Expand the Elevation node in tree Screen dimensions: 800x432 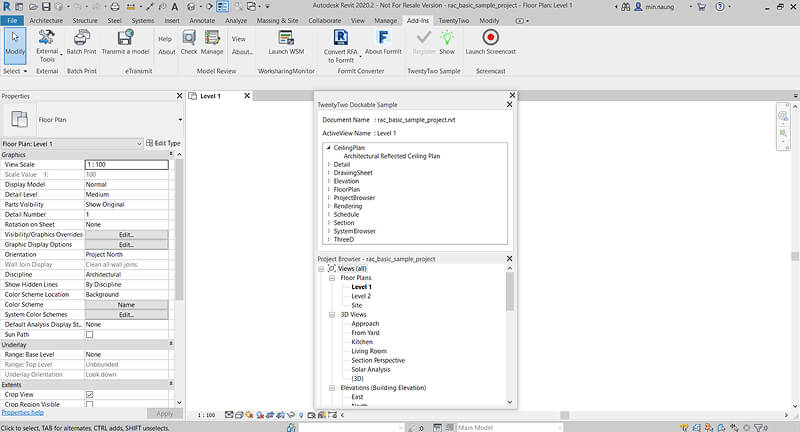point(329,181)
